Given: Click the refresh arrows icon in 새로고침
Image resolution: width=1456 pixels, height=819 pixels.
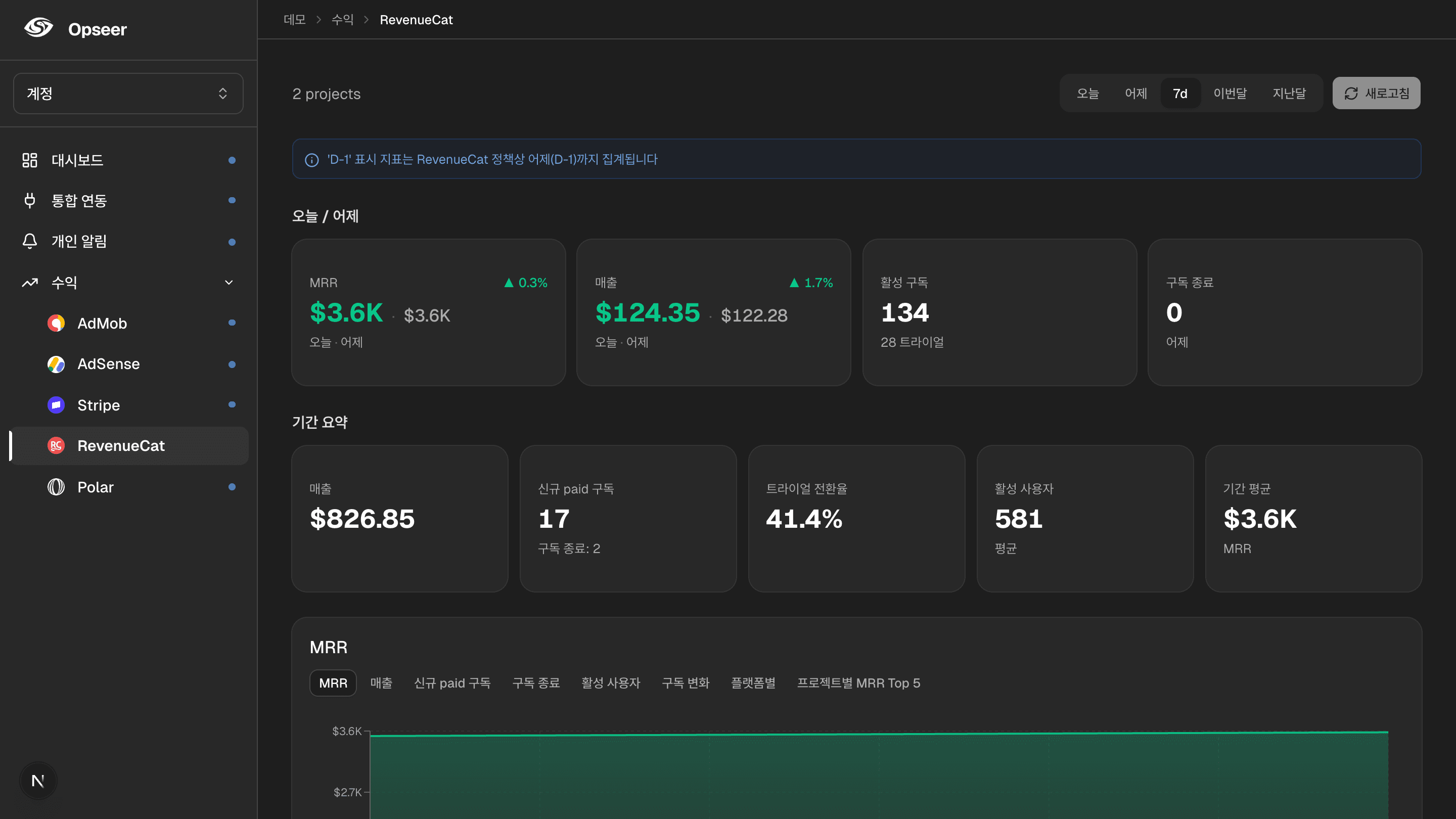Looking at the screenshot, I should click(x=1351, y=93).
